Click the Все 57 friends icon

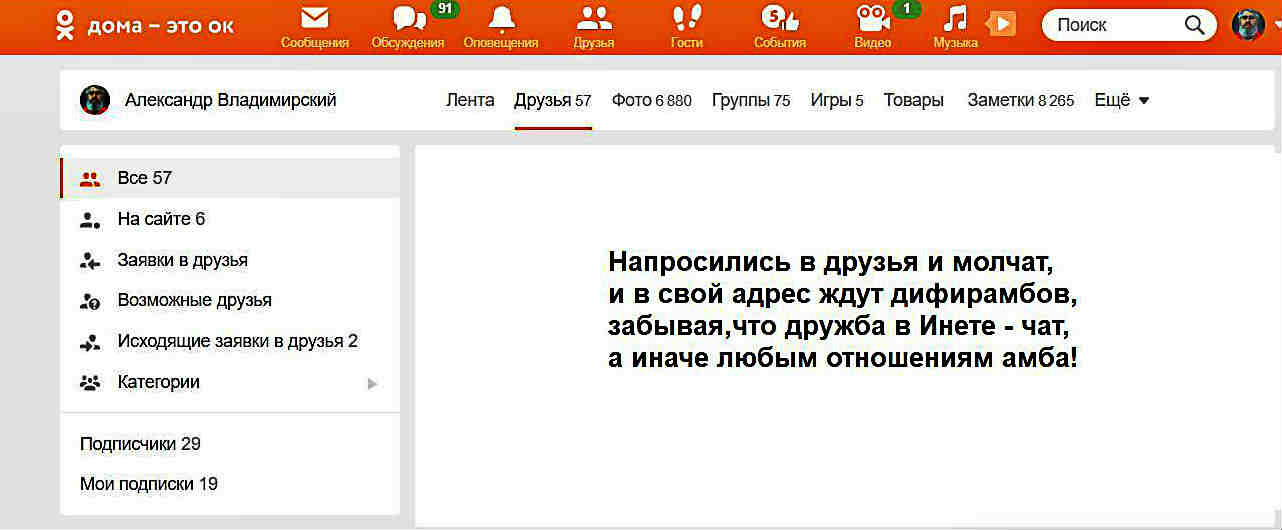tap(90, 179)
